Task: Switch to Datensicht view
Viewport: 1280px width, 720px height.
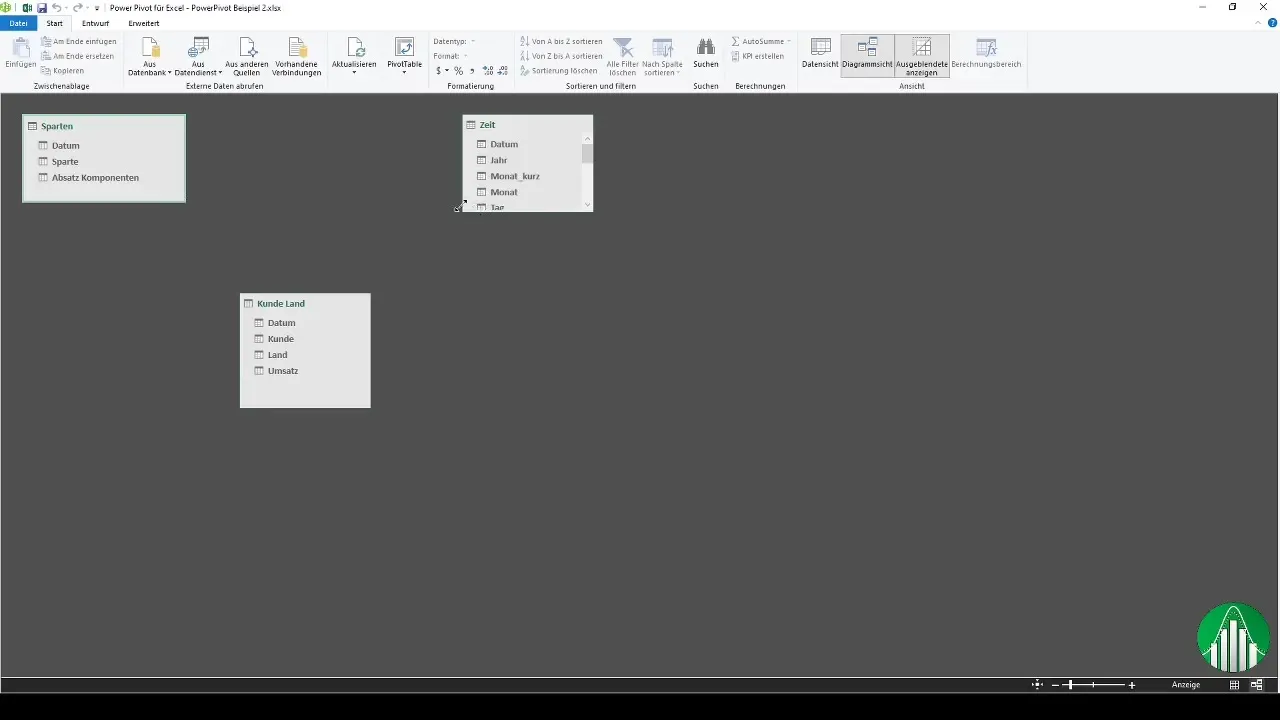Action: point(820,53)
